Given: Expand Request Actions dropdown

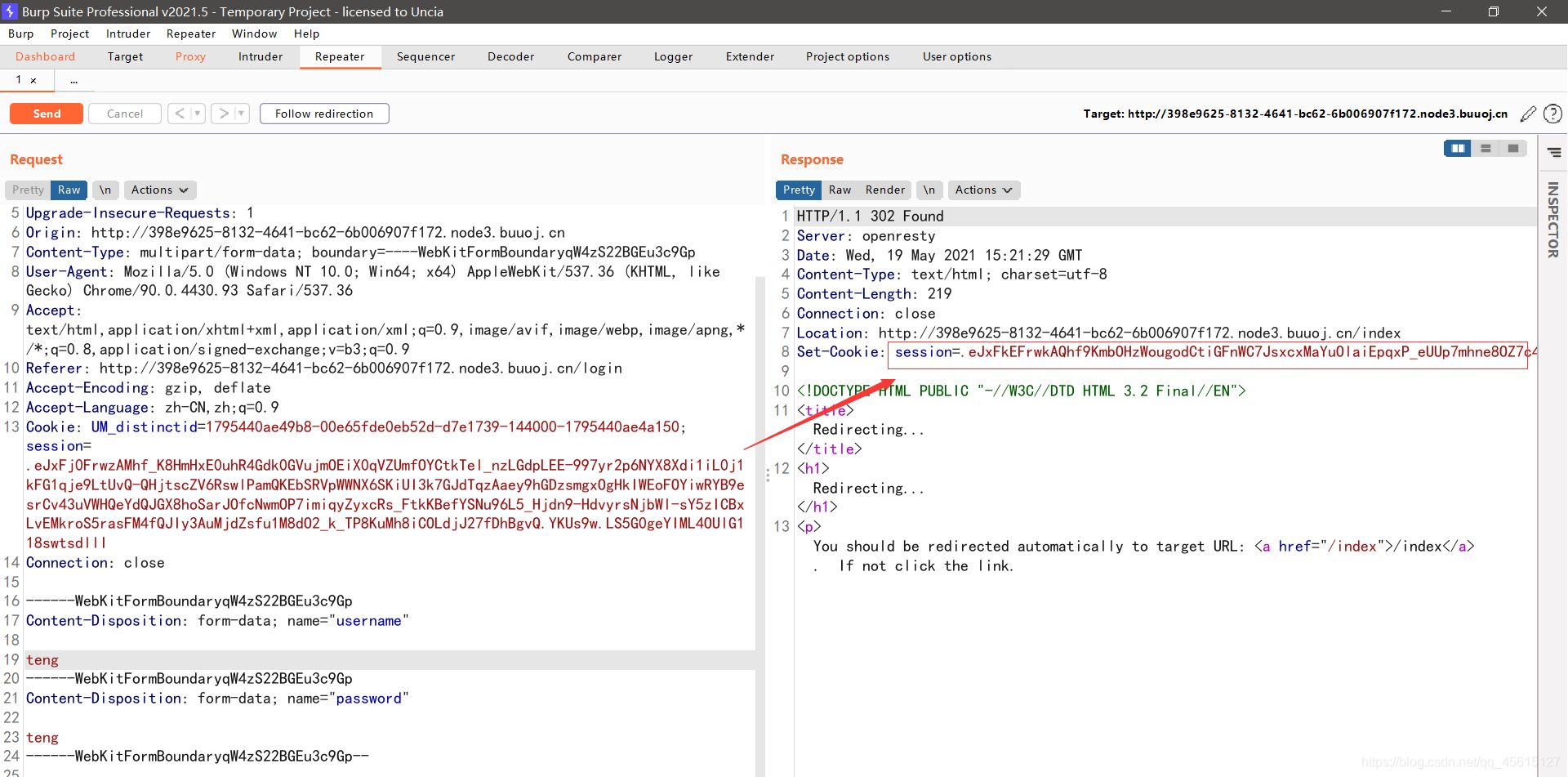Looking at the screenshot, I should click(160, 190).
